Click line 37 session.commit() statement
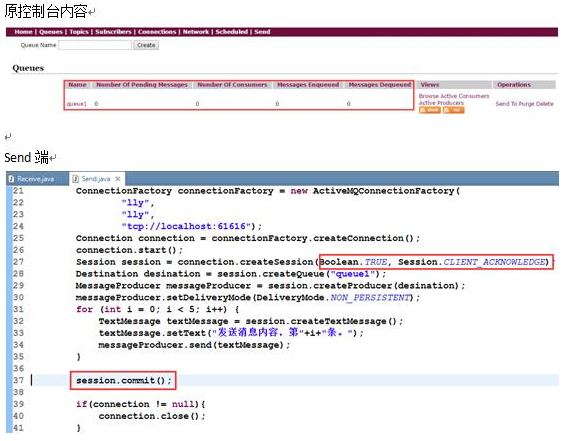575x441 pixels. coord(124,381)
